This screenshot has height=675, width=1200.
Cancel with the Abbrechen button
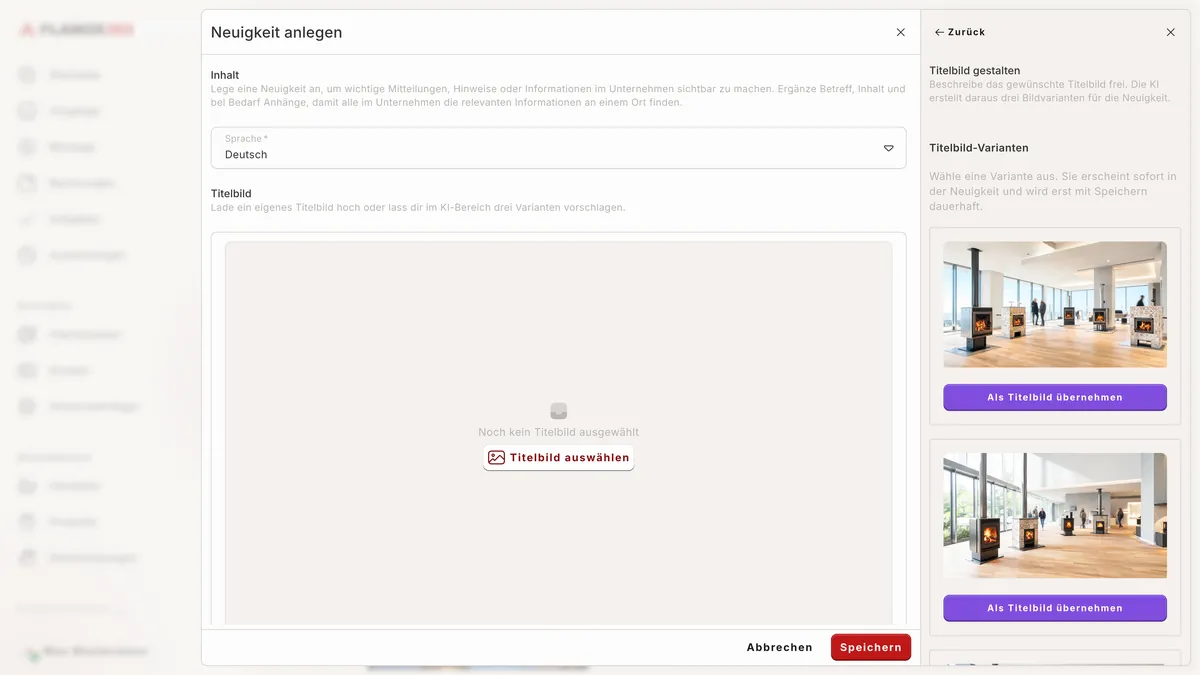779,647
